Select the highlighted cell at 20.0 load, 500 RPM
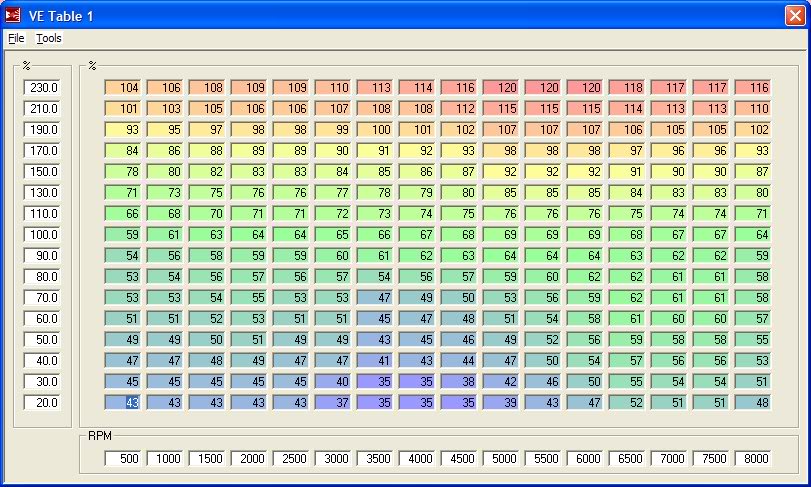811x487 pixels. point(124,402)
